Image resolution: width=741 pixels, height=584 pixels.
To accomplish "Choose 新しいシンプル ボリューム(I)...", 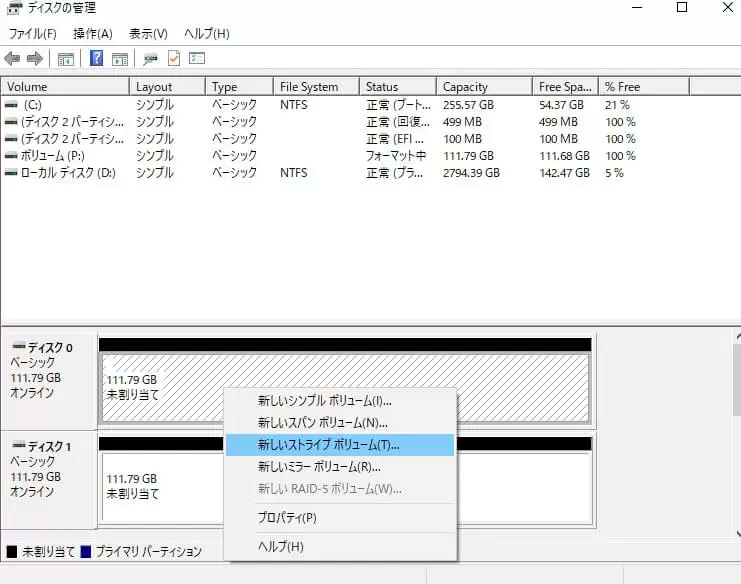I will click(x=340, y=401).
